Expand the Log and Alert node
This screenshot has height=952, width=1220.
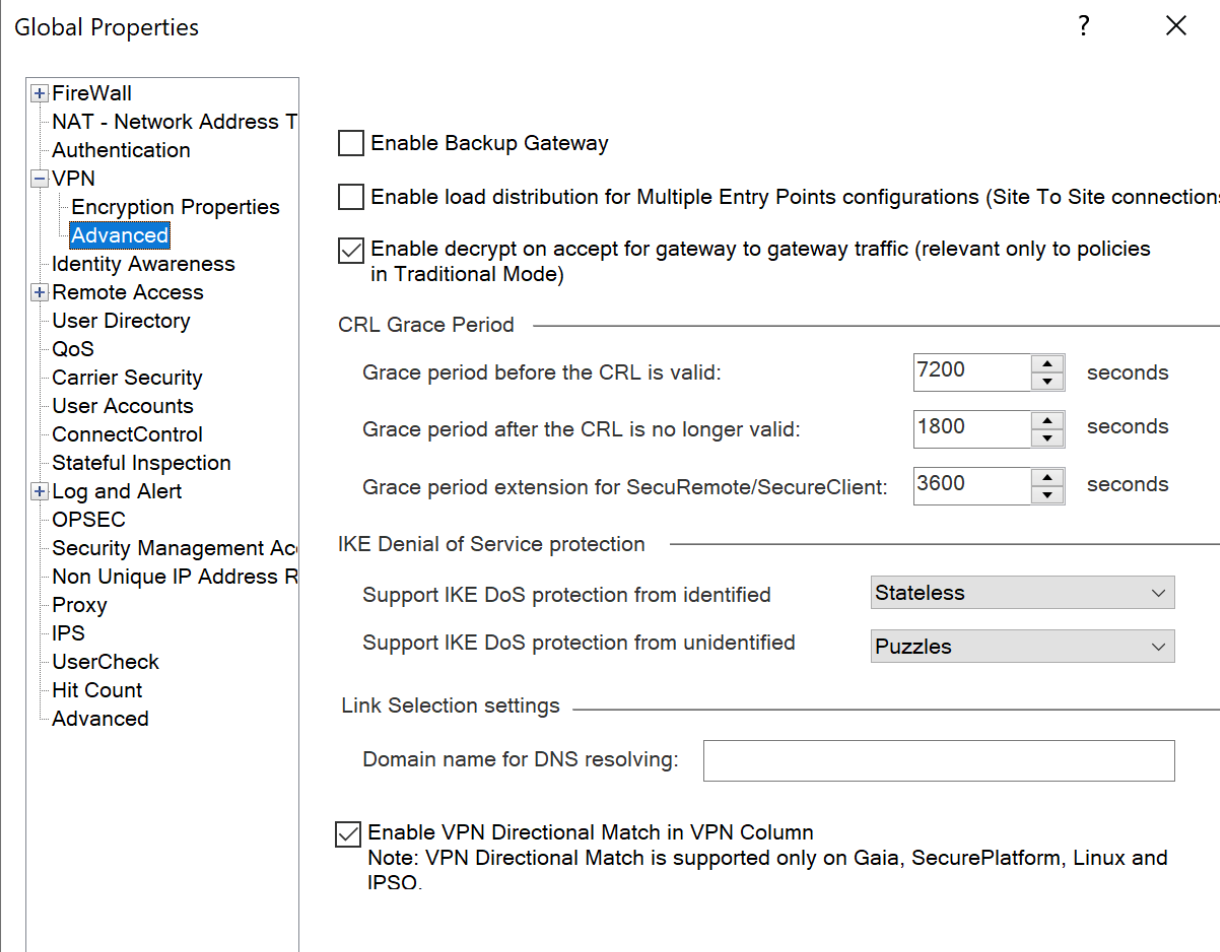[x=39, y=492]
